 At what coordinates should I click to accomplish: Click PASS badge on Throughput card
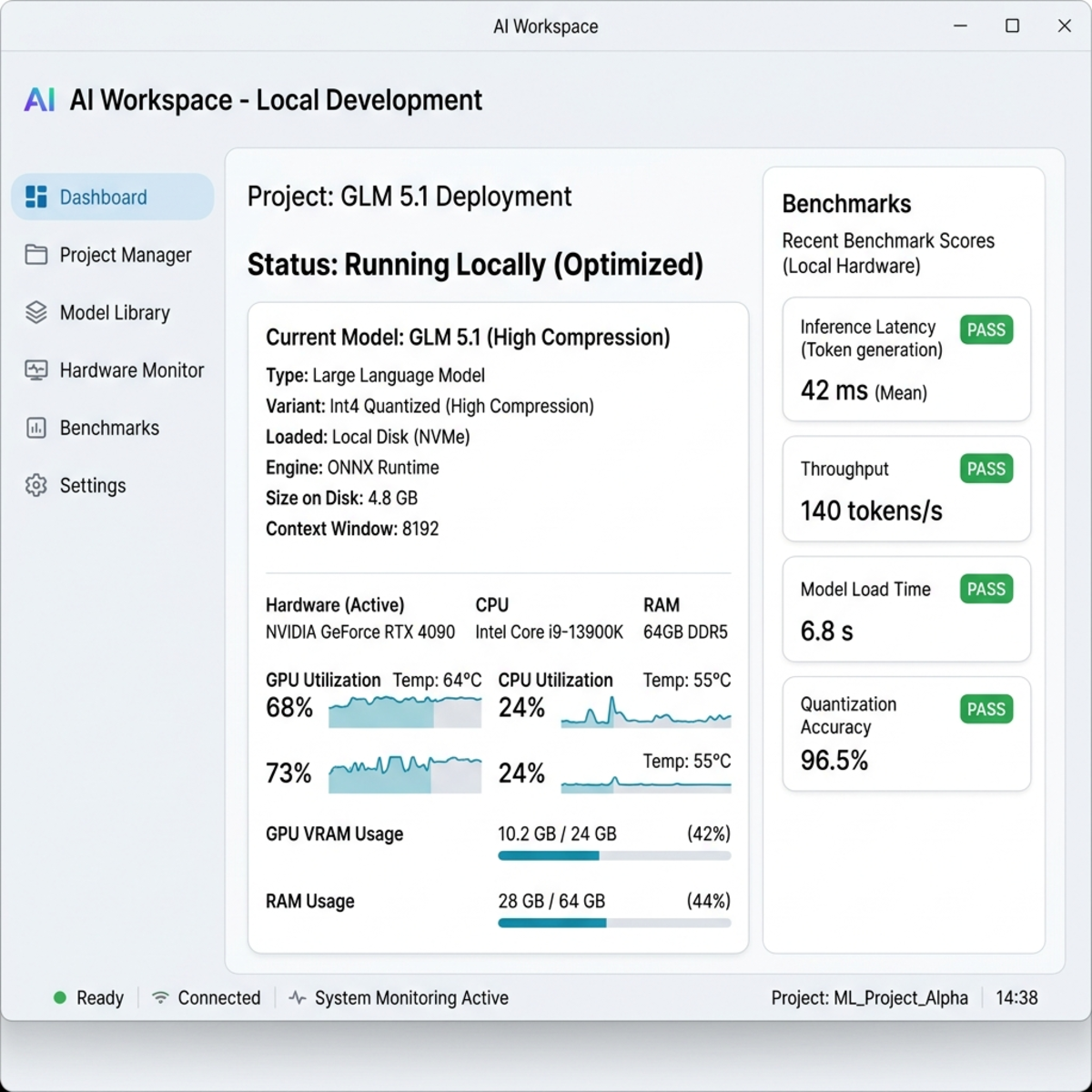click(x=986, y=469)
